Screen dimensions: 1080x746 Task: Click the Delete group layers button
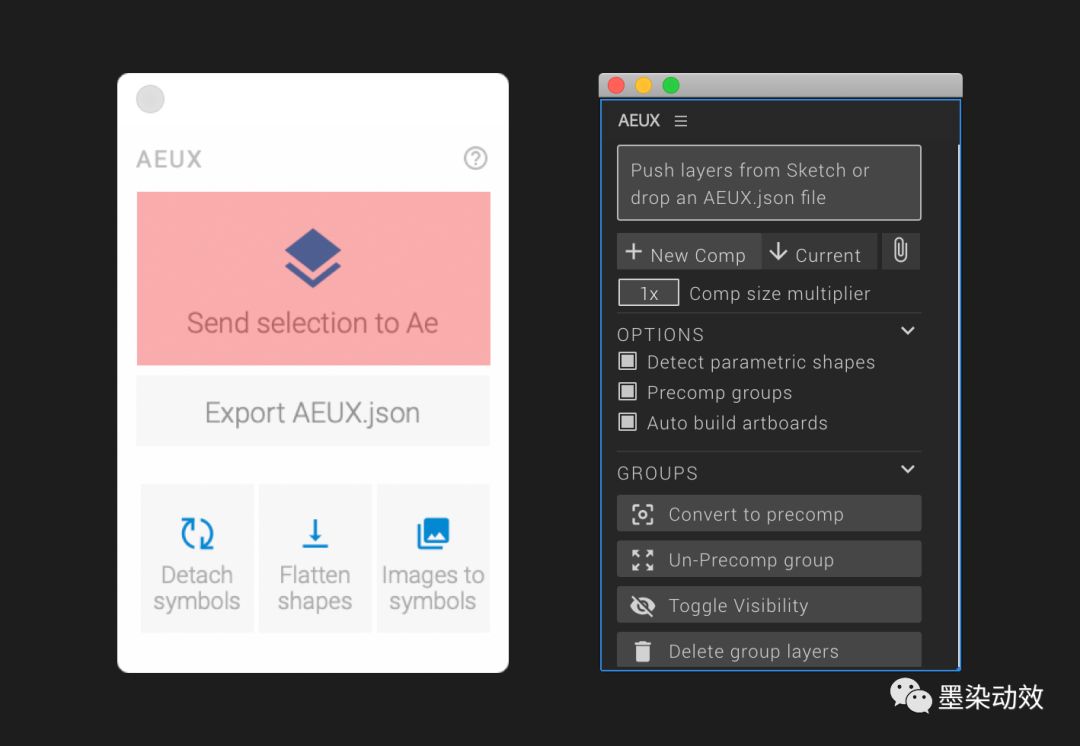[769, 650]
